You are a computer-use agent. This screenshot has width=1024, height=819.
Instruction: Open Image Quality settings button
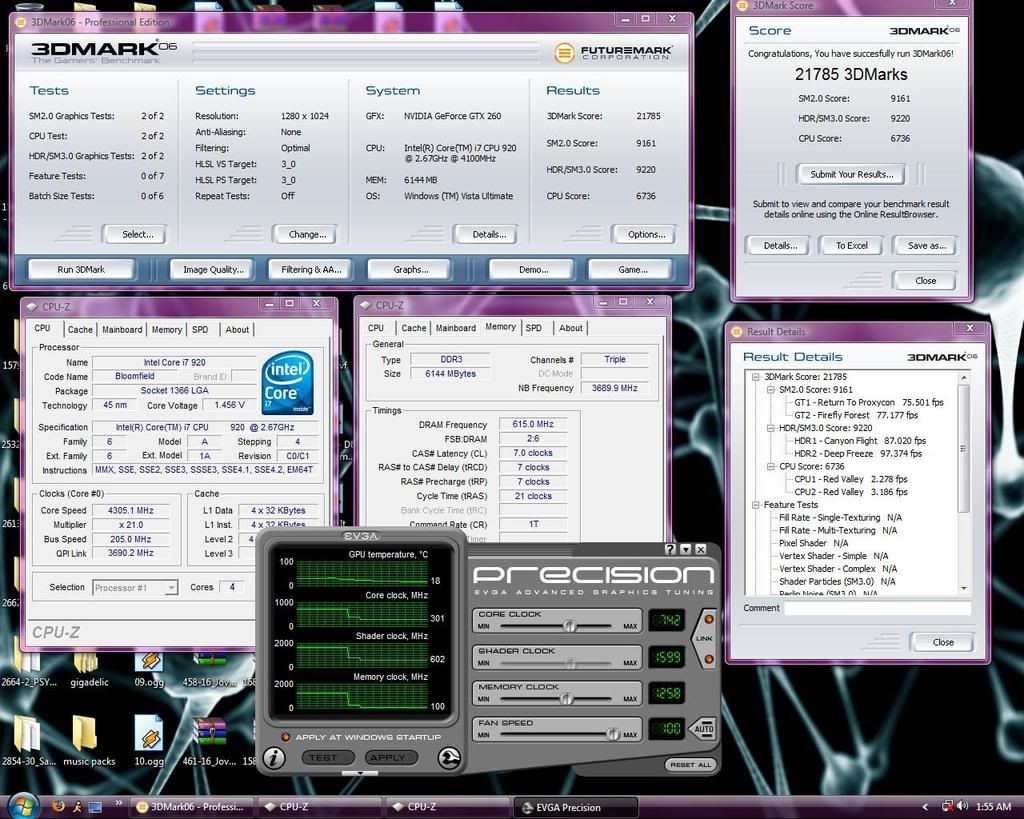pos(213,269)
